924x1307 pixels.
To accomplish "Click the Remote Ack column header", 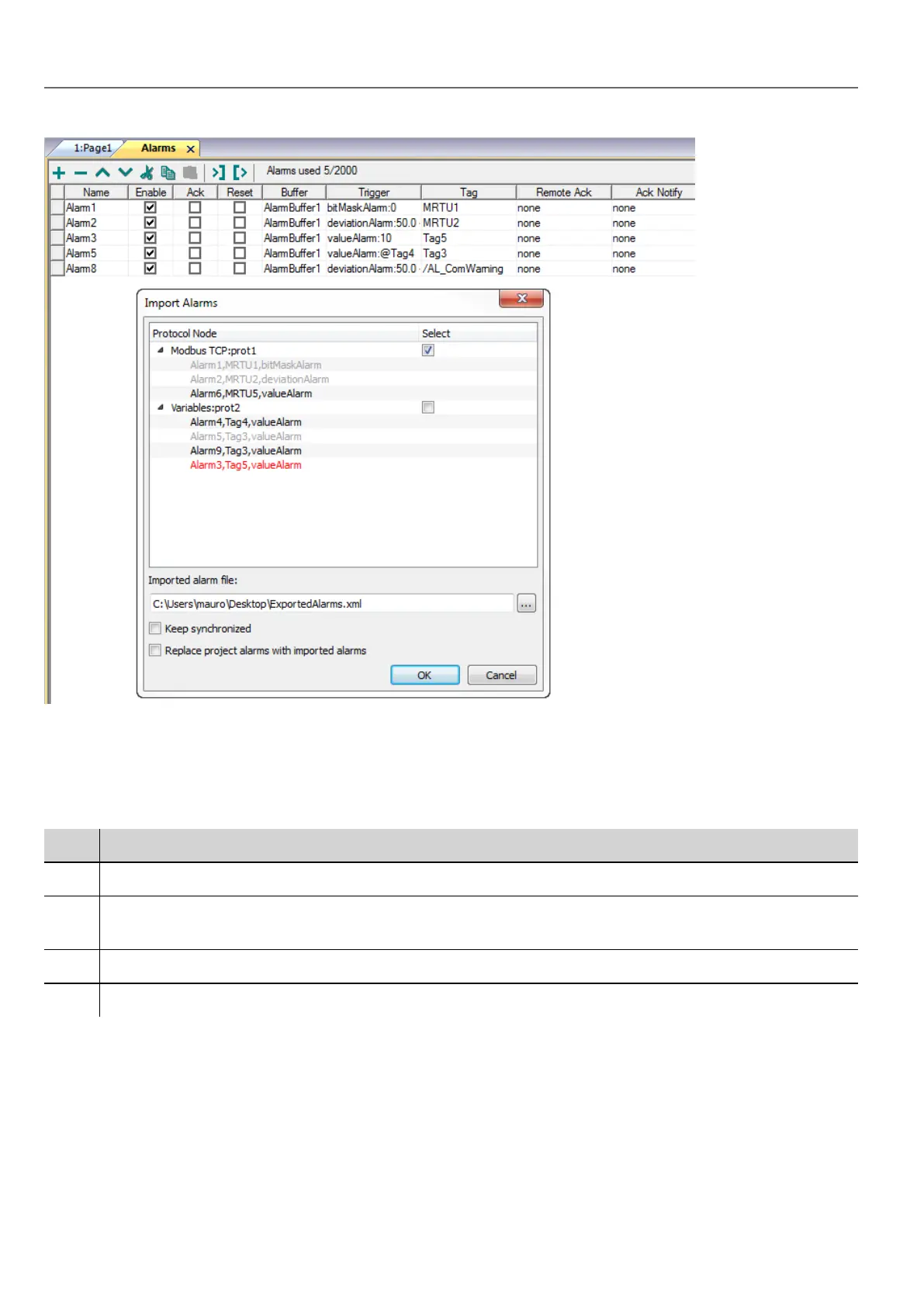I will coord(564,192).
